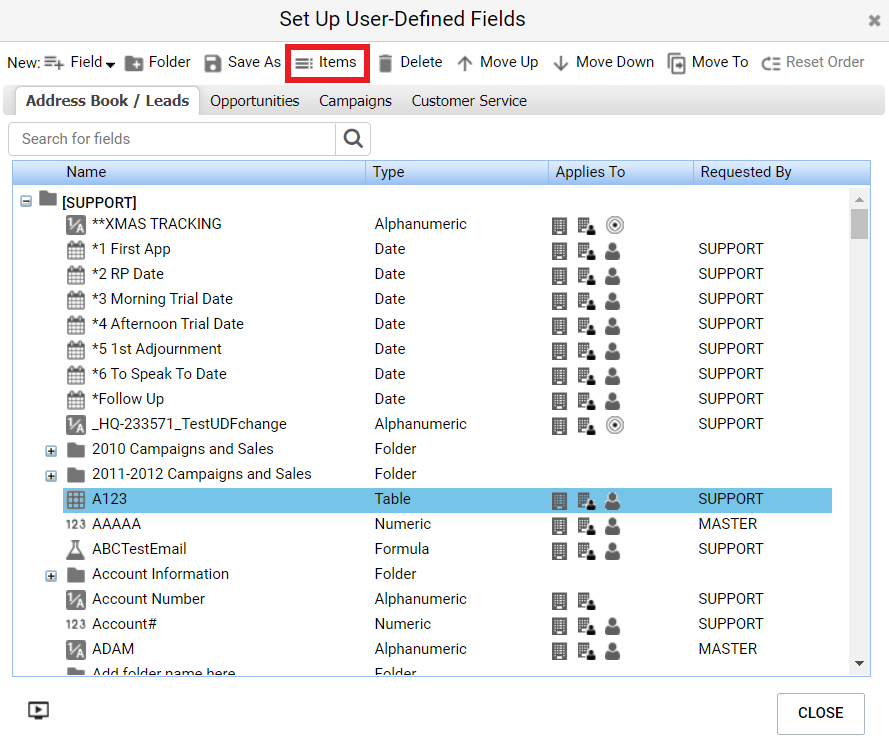Open the New Field dropdown

click(92, 63)
